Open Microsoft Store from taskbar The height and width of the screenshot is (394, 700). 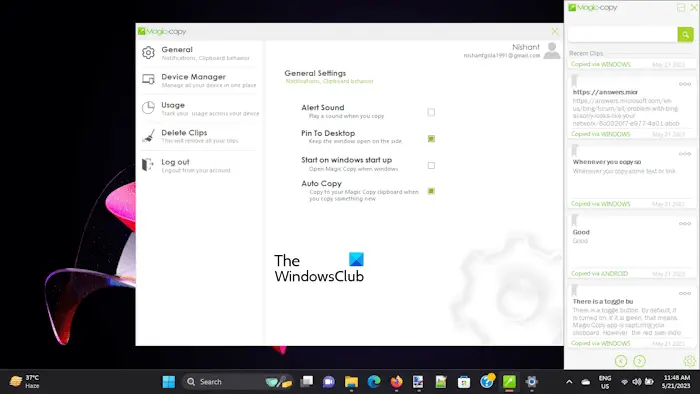click(x=464, y=382)
